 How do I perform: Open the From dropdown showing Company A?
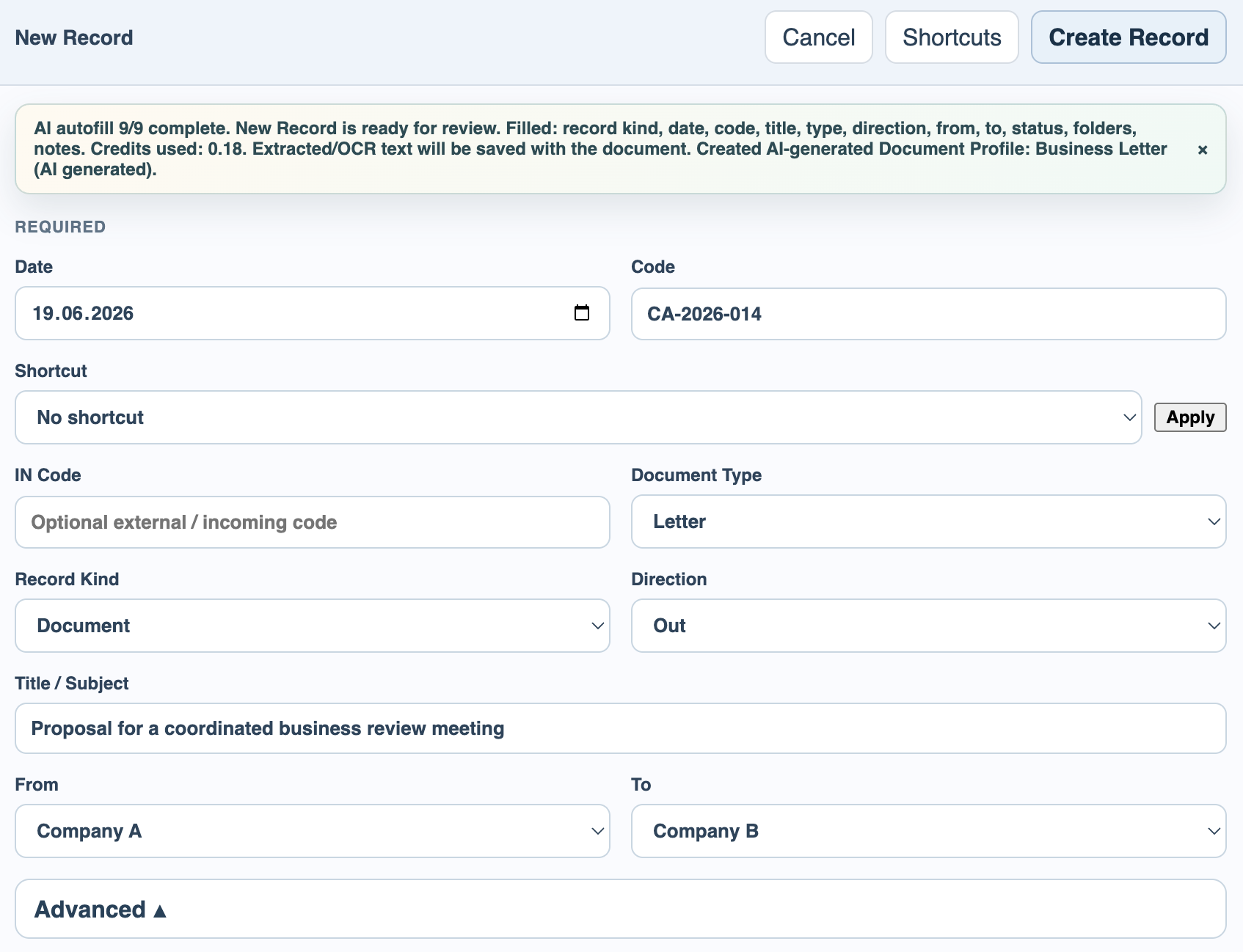[313, 831]
